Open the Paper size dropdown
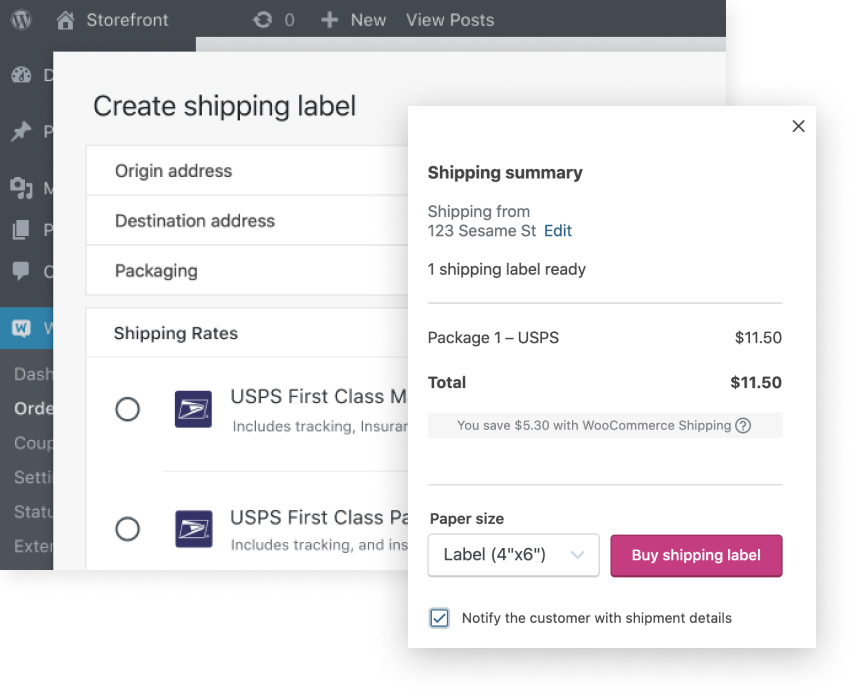Screen dimensions: 860x700 (x=513, y=555)
